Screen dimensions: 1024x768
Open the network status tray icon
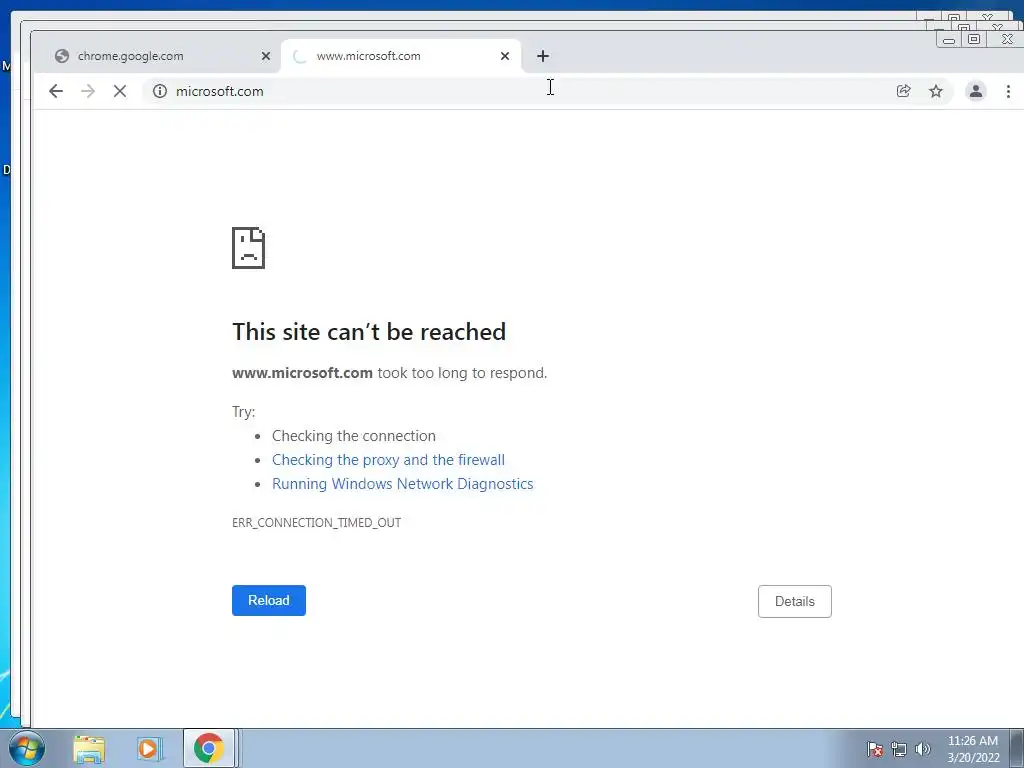(x=899, y=749)
